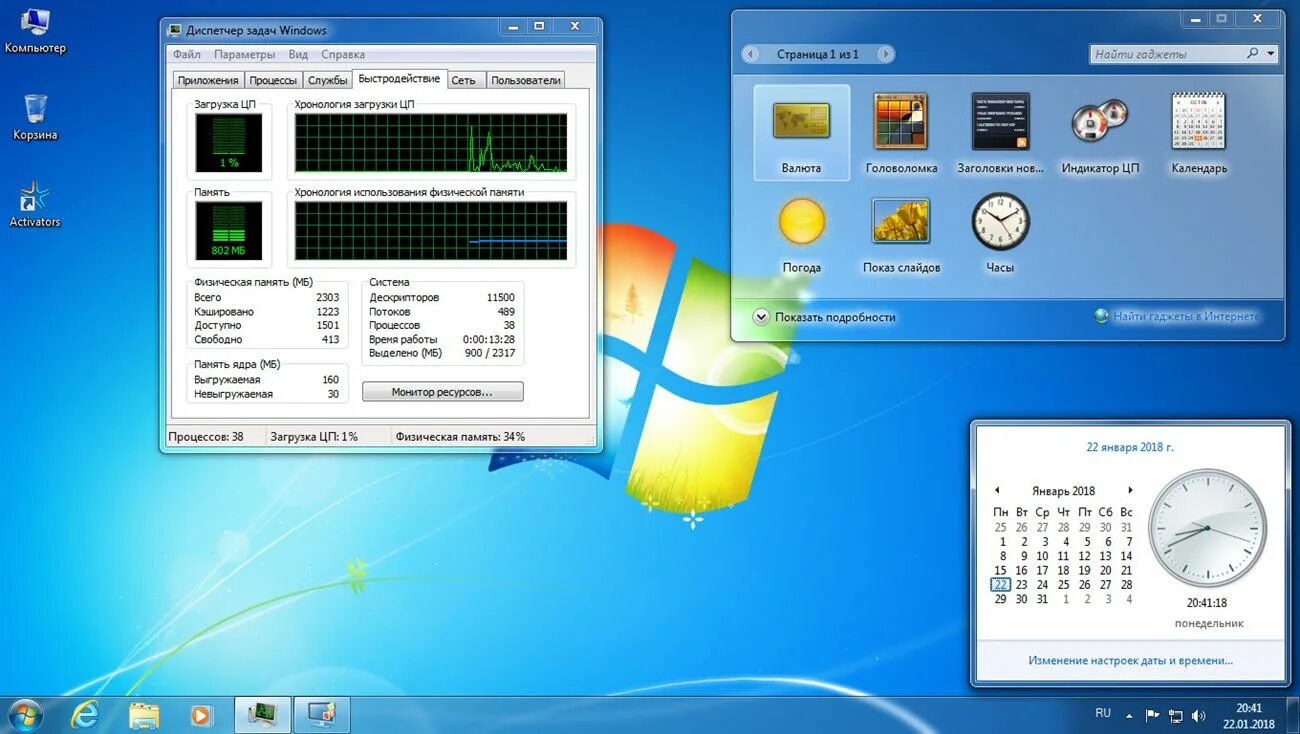Screen dimensions: 1300x734
Task: Select day 31 of January in calendar
Action: click(1042, 599)
